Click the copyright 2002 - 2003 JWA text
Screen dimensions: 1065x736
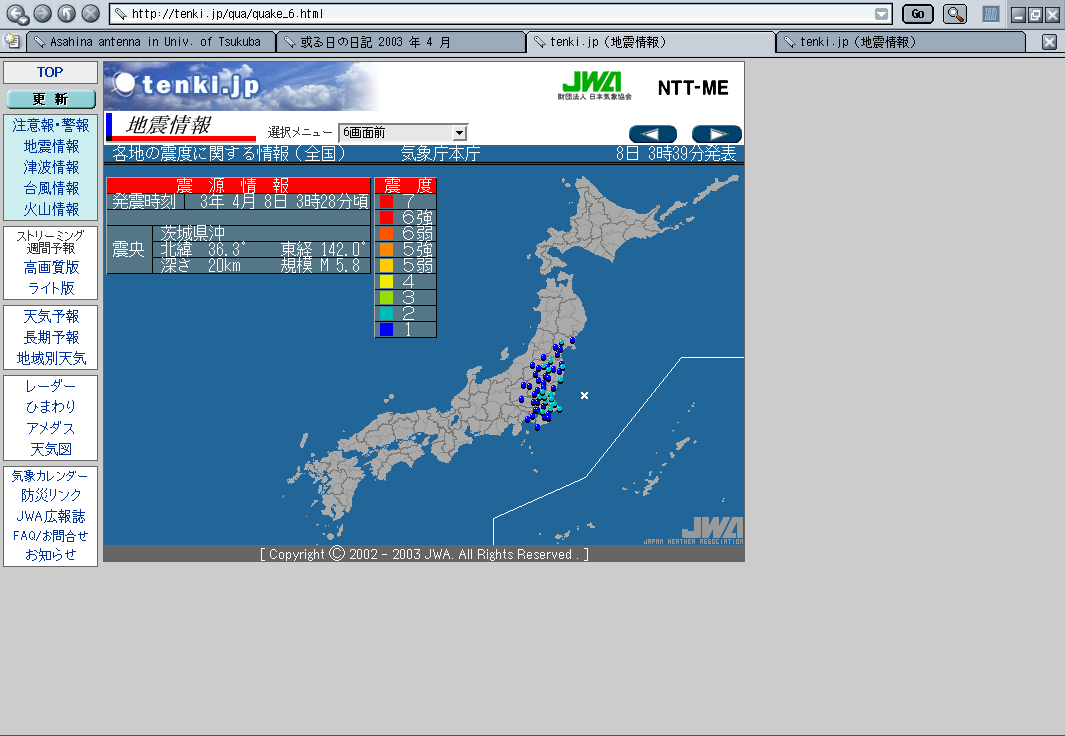[424, 554]
